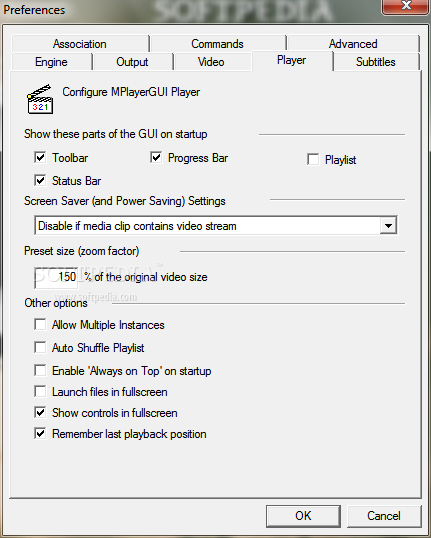Go to the Advanced tab
The width and height of the screenshot is (431, 538).
pos(353,44)
